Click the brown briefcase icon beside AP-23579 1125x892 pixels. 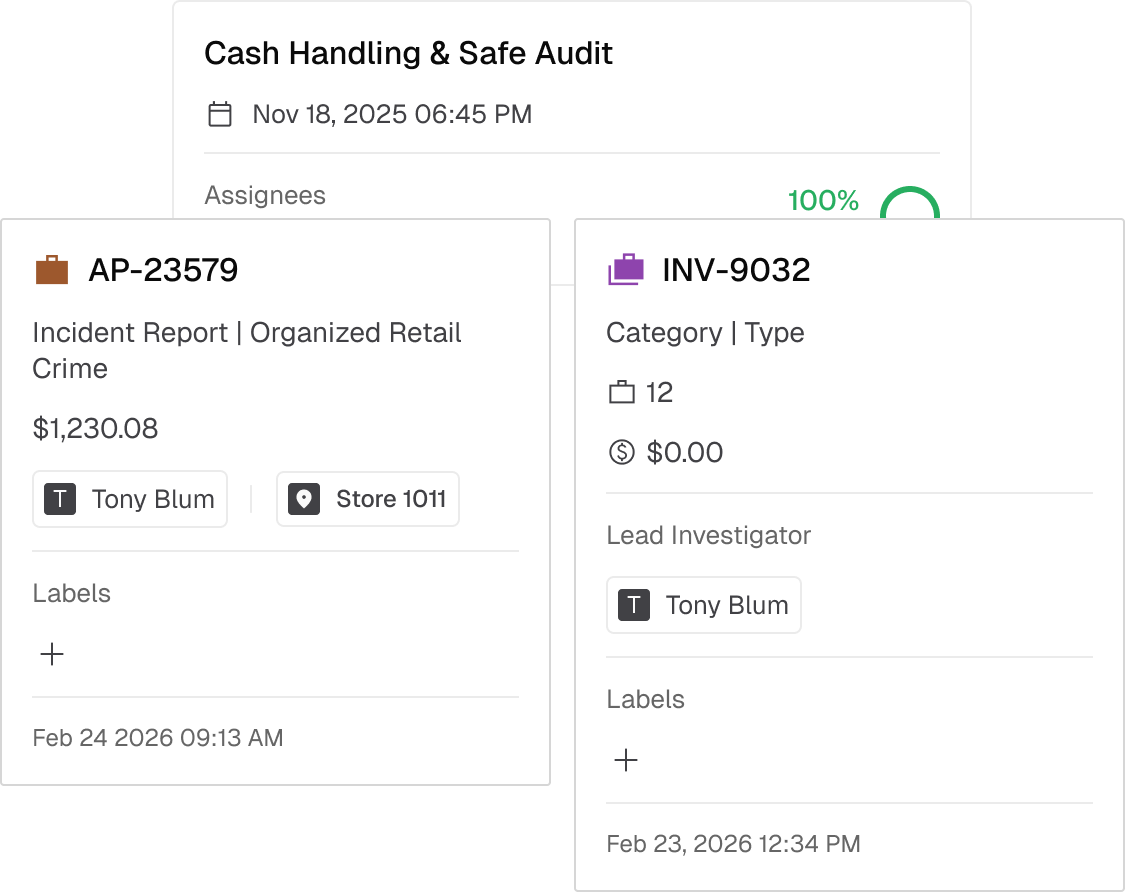(x=52, y=270)
